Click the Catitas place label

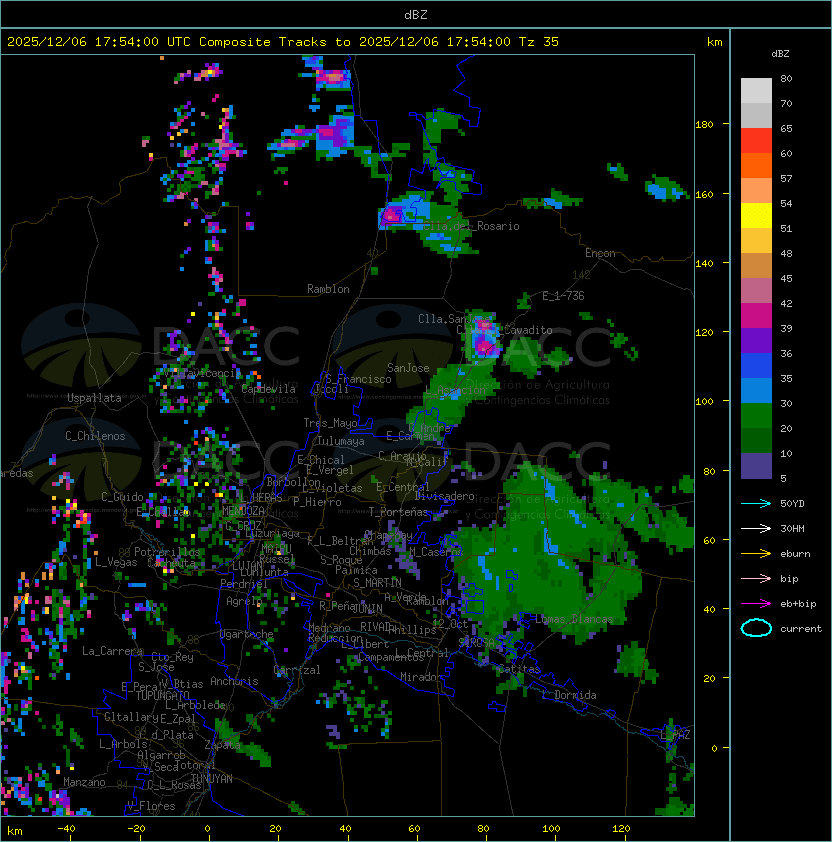click(x=519, y=670)
